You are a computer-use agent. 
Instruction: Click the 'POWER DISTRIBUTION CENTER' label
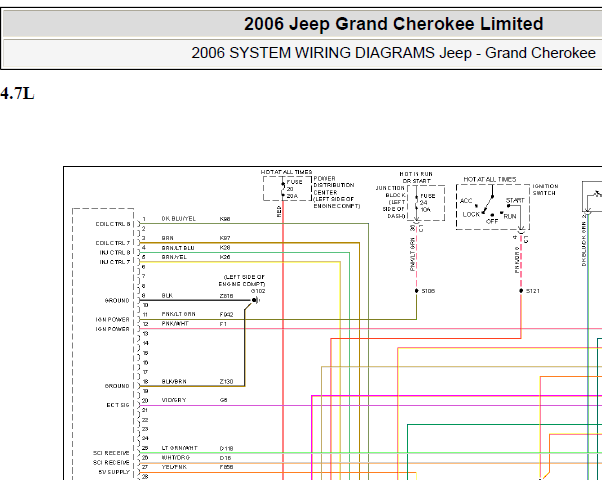(x=334, y=185)
